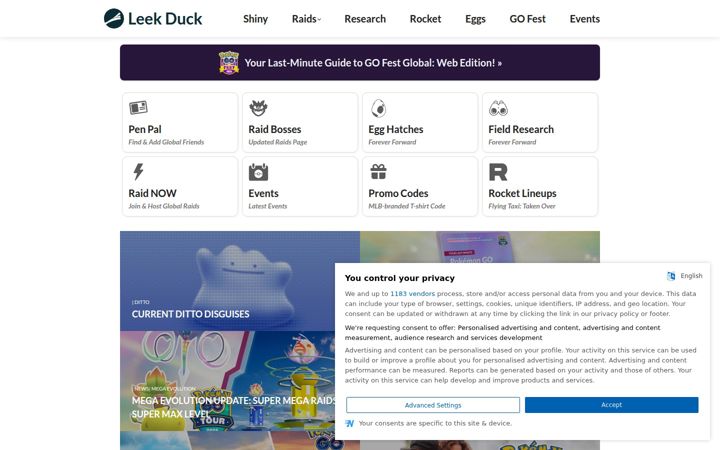
Task: Follow the 1183 vendors link
Action: pos(412,293)
